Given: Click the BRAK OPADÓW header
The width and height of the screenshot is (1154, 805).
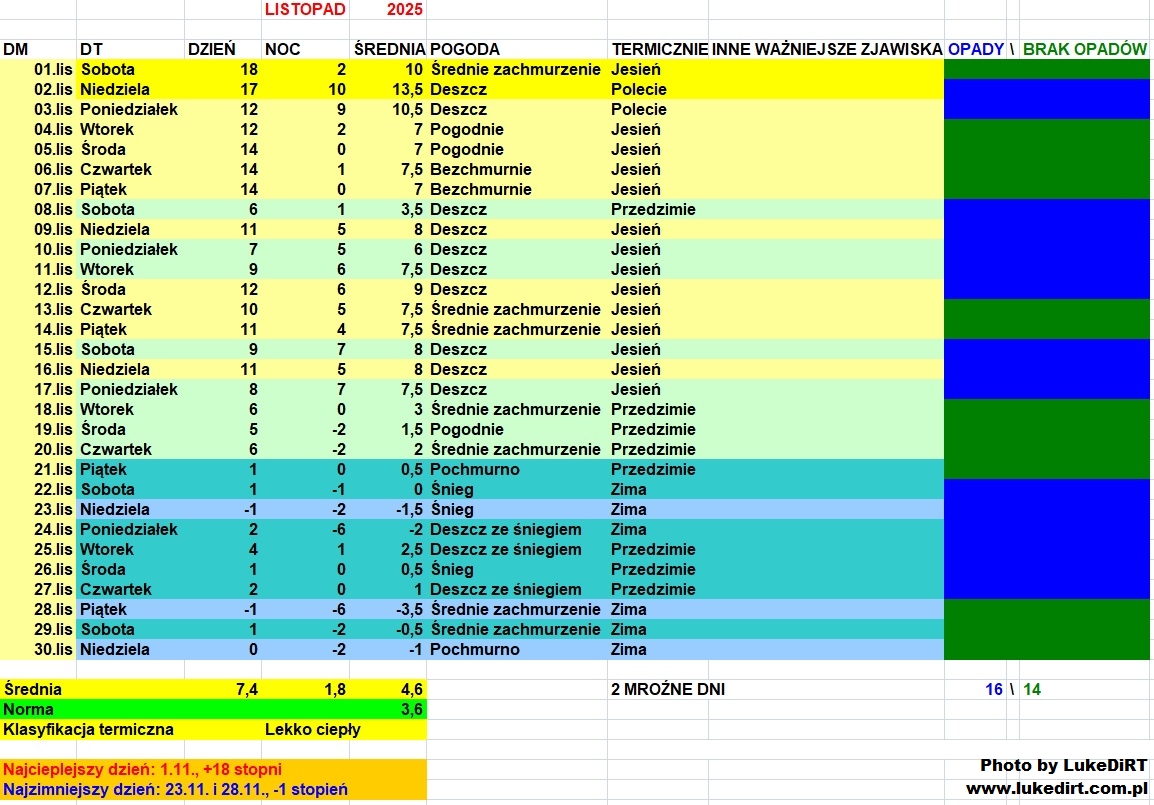Looking at the screenshot, I should tap(1084, 49).
